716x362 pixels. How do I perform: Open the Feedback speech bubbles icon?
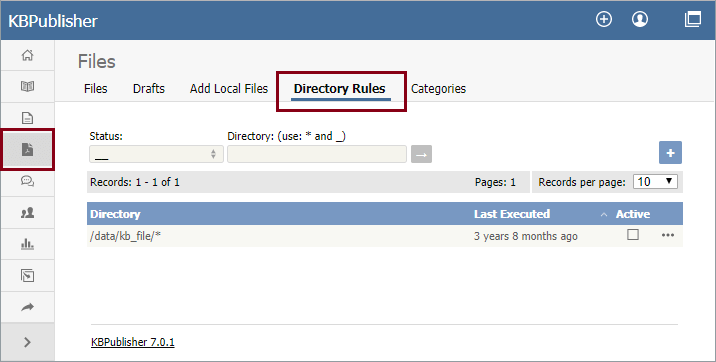pos(27,181)
